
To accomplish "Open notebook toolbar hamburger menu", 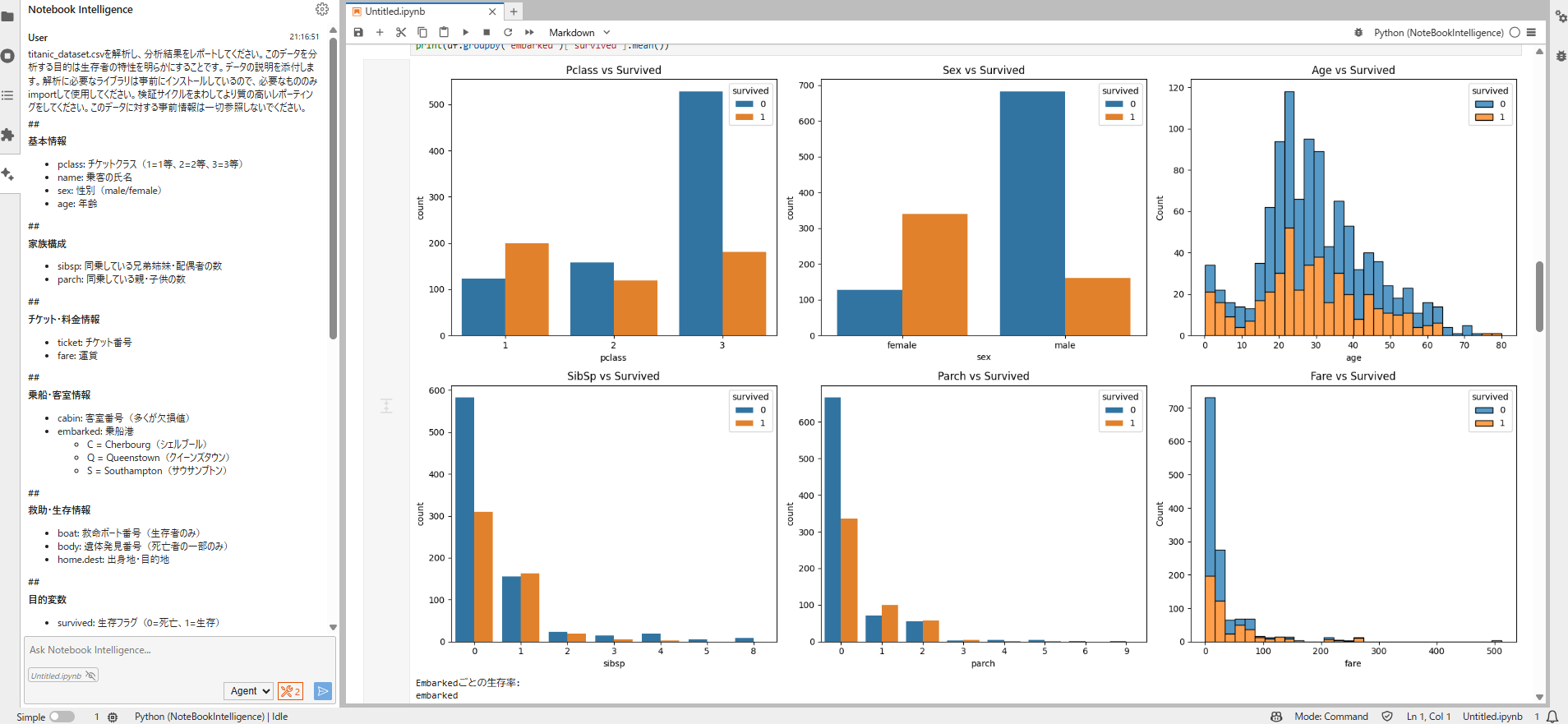I will coord(1531,32).
